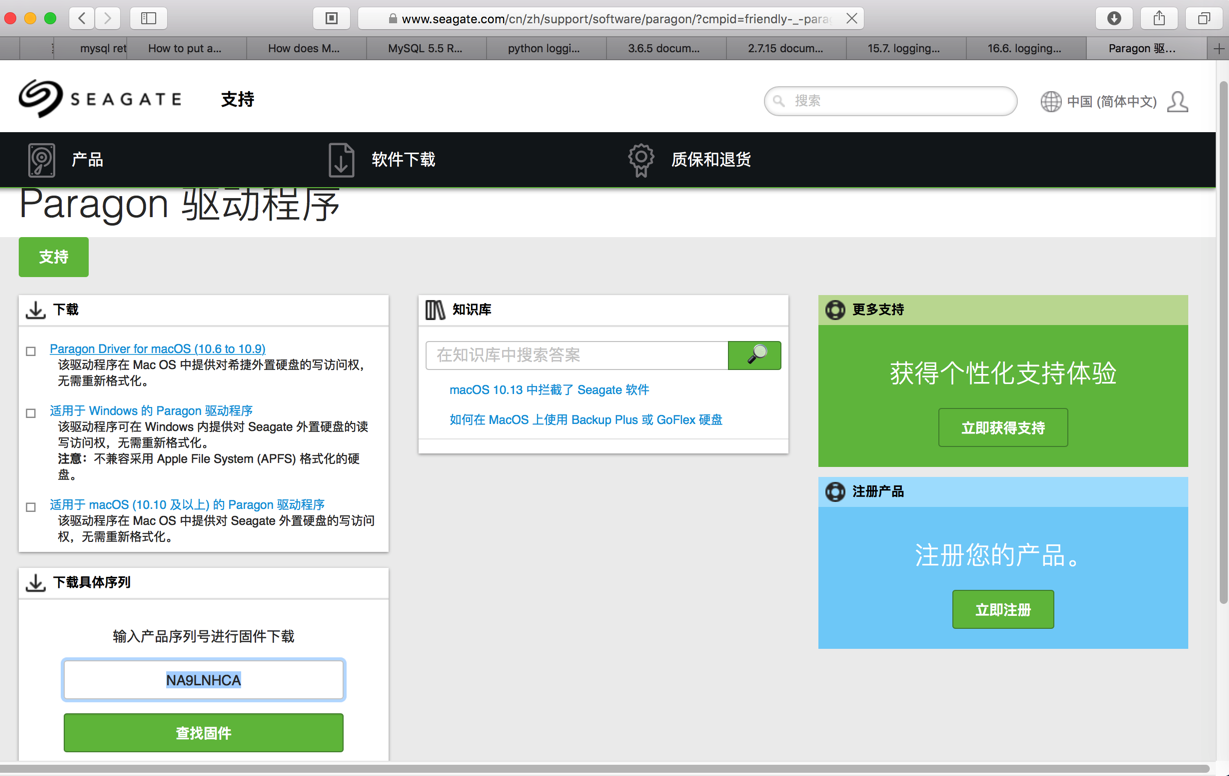Open the 软件下载 navigation menu
The width and height of the screenshot is (1229, 776).
403,160
